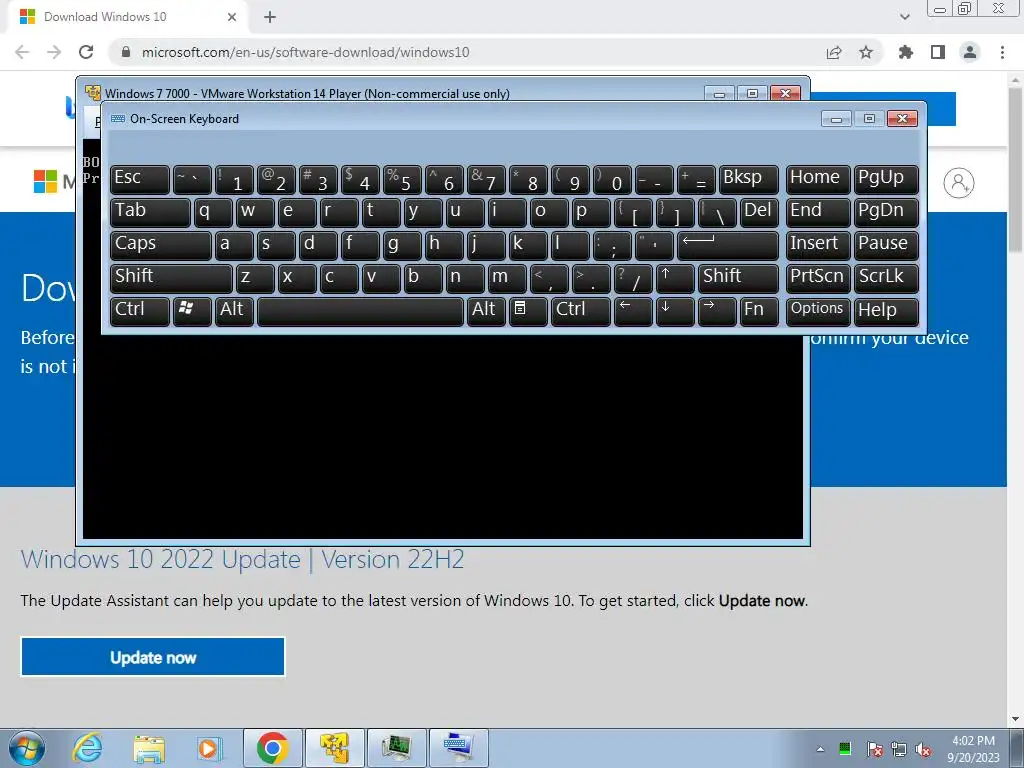Click the right arrow key on the On-Screen Keyboard

point(716,310)
